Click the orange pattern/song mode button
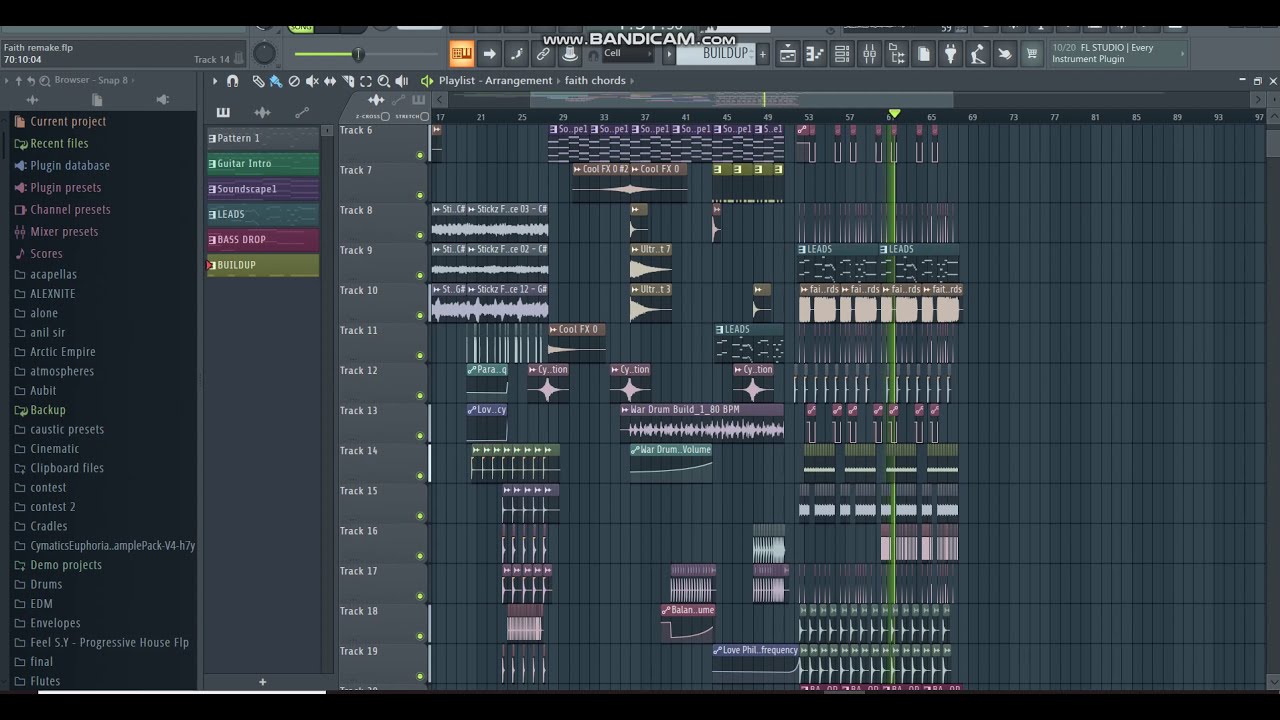Viewport: 1280px width, 720px height. 461,54
